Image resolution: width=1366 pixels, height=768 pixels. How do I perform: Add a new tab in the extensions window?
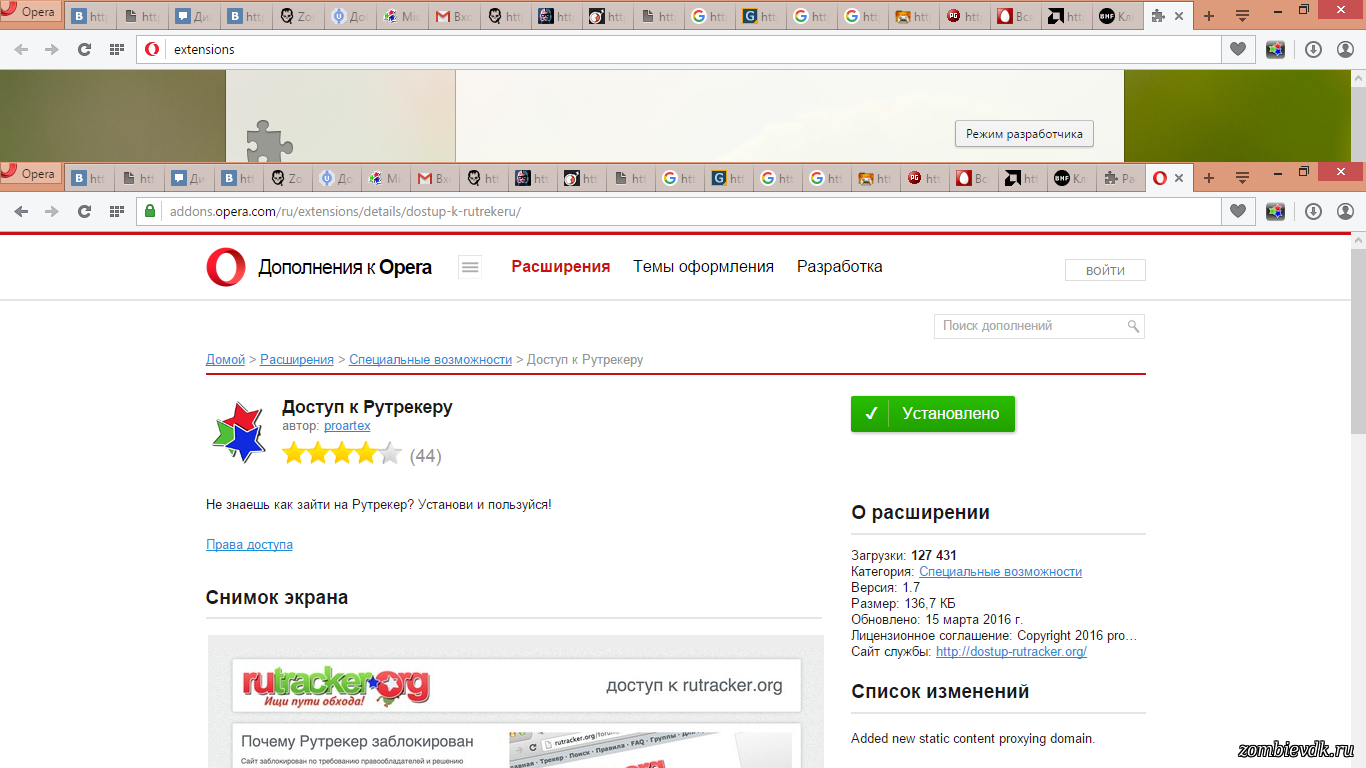tap(1209, 16)
